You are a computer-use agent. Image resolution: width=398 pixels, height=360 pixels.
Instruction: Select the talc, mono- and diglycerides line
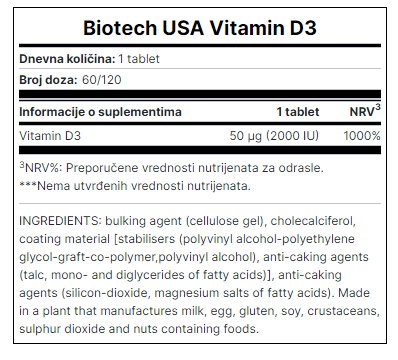pos(180,275)
